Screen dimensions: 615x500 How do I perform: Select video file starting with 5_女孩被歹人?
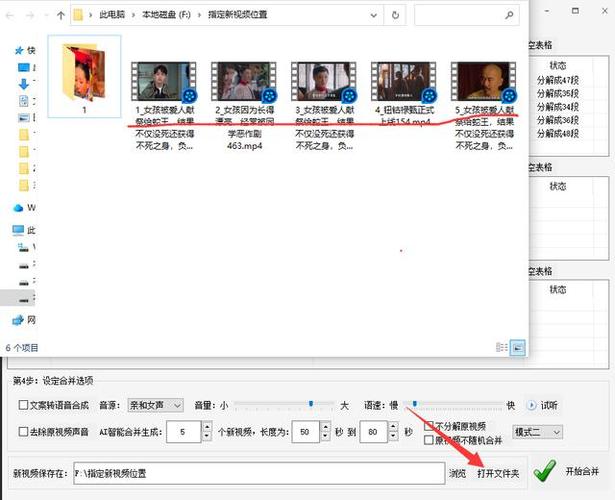pos(484,106)
